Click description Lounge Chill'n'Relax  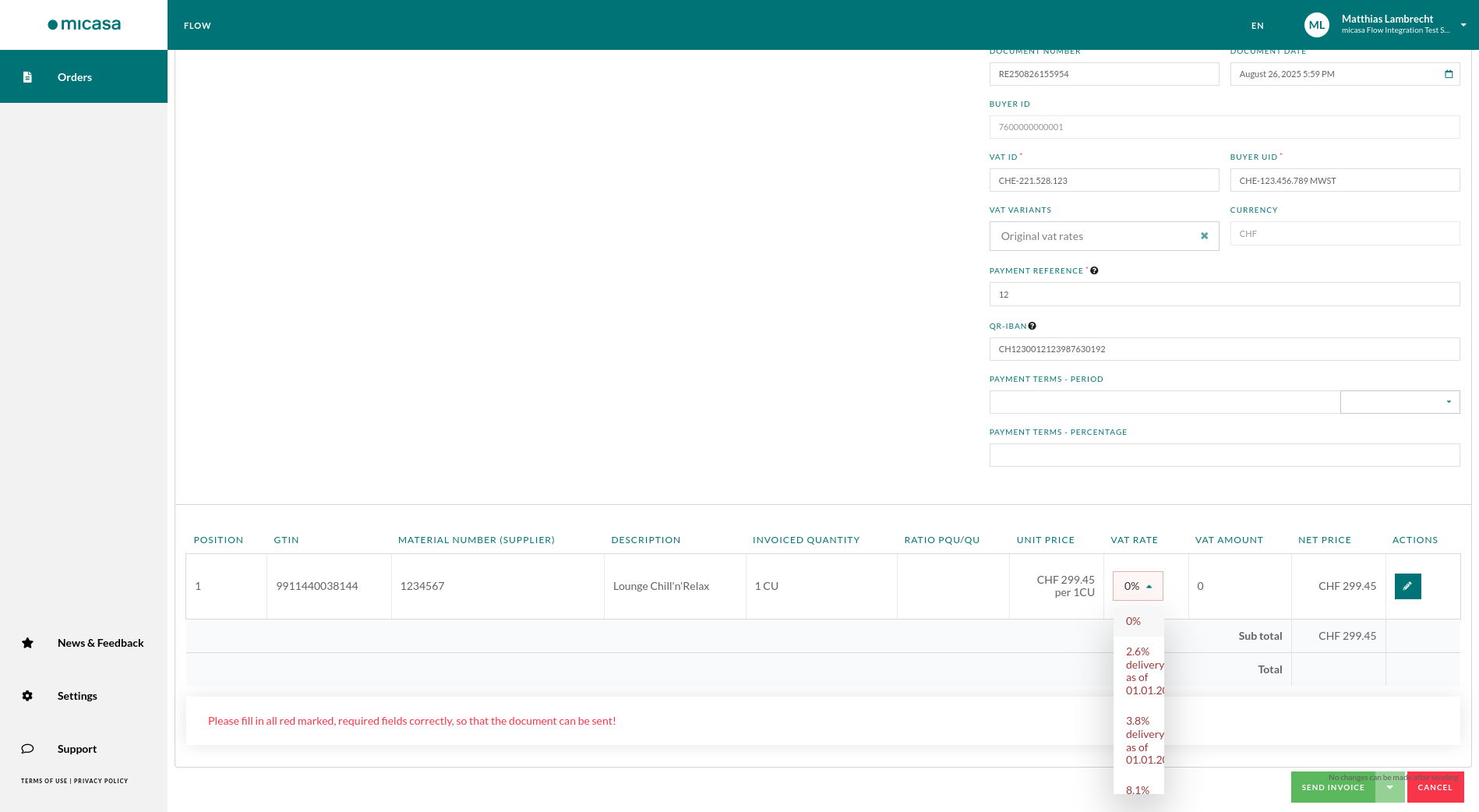pyautogui.click(x=661, y=586)
